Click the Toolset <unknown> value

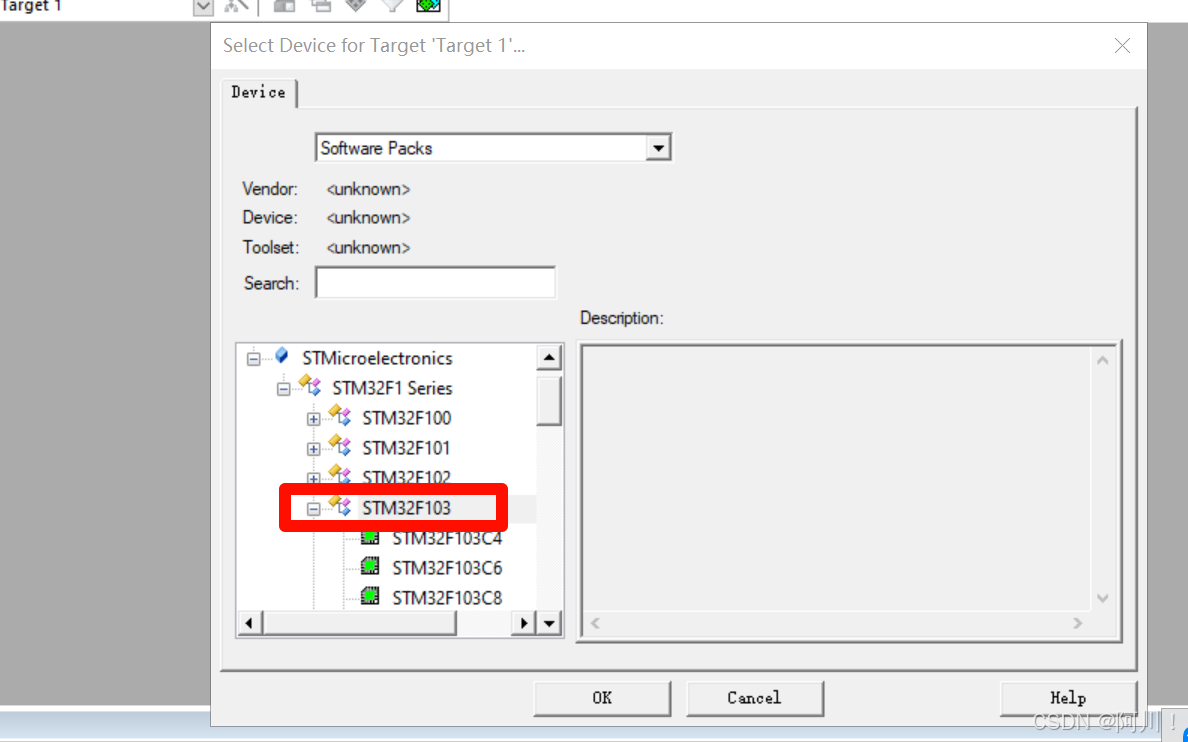click(368, 248)
